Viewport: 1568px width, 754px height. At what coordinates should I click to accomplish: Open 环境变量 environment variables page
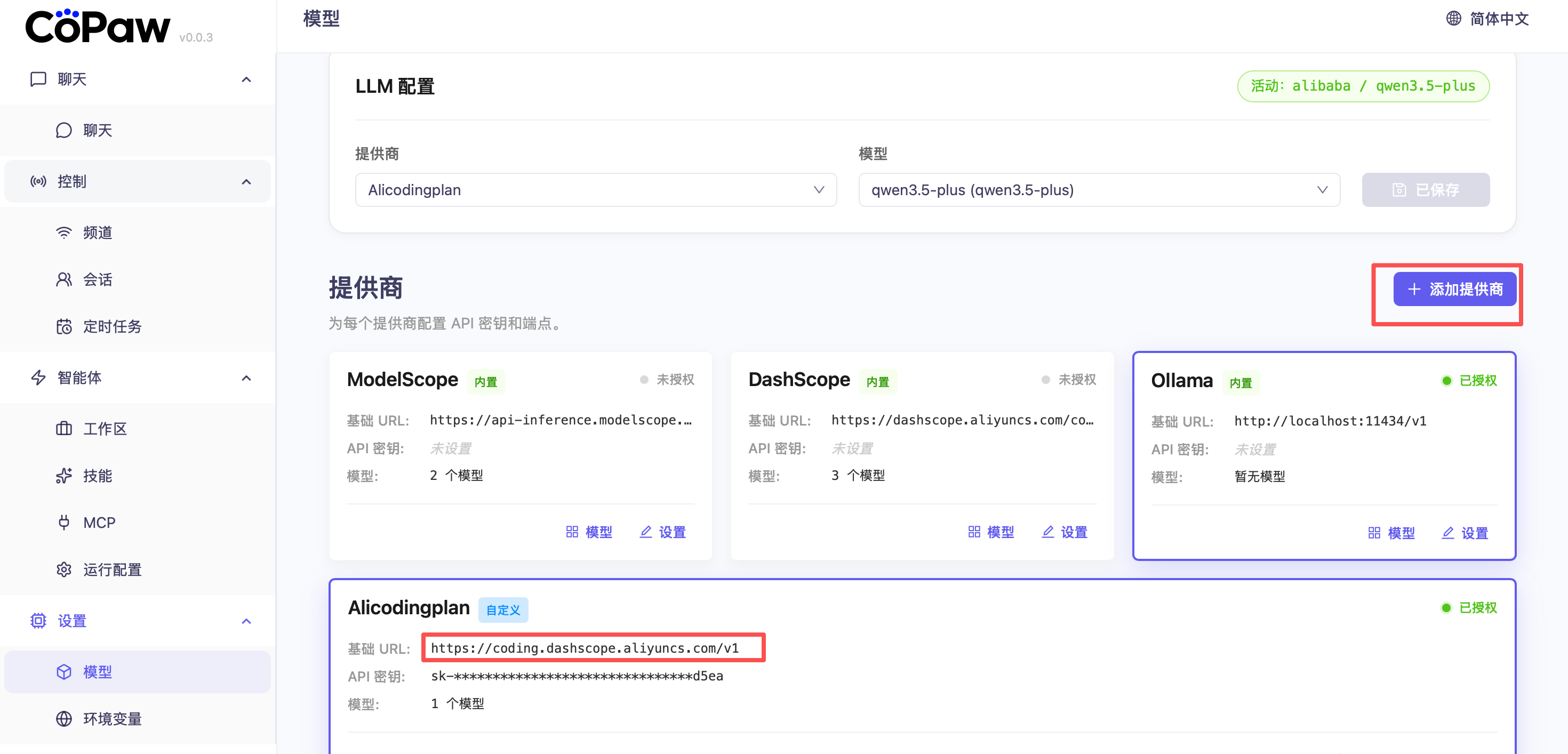pyautogui.click(x=112, y=718)
